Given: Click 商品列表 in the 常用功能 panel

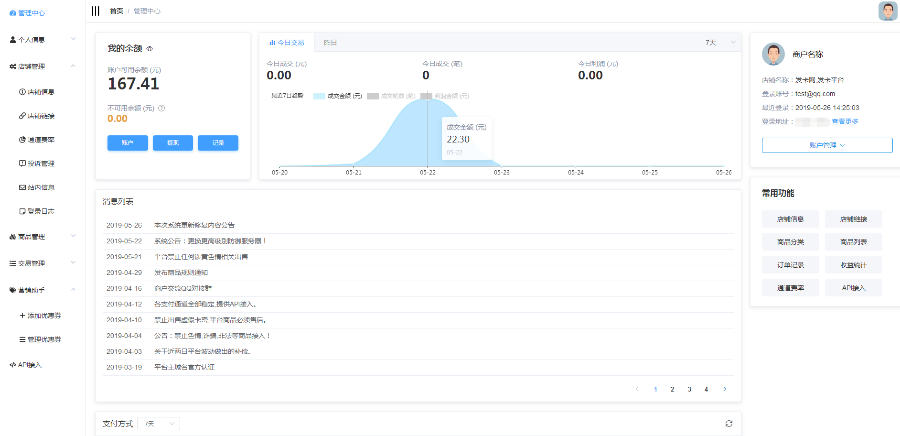Looking at the screenshot, I should point(854,242).
